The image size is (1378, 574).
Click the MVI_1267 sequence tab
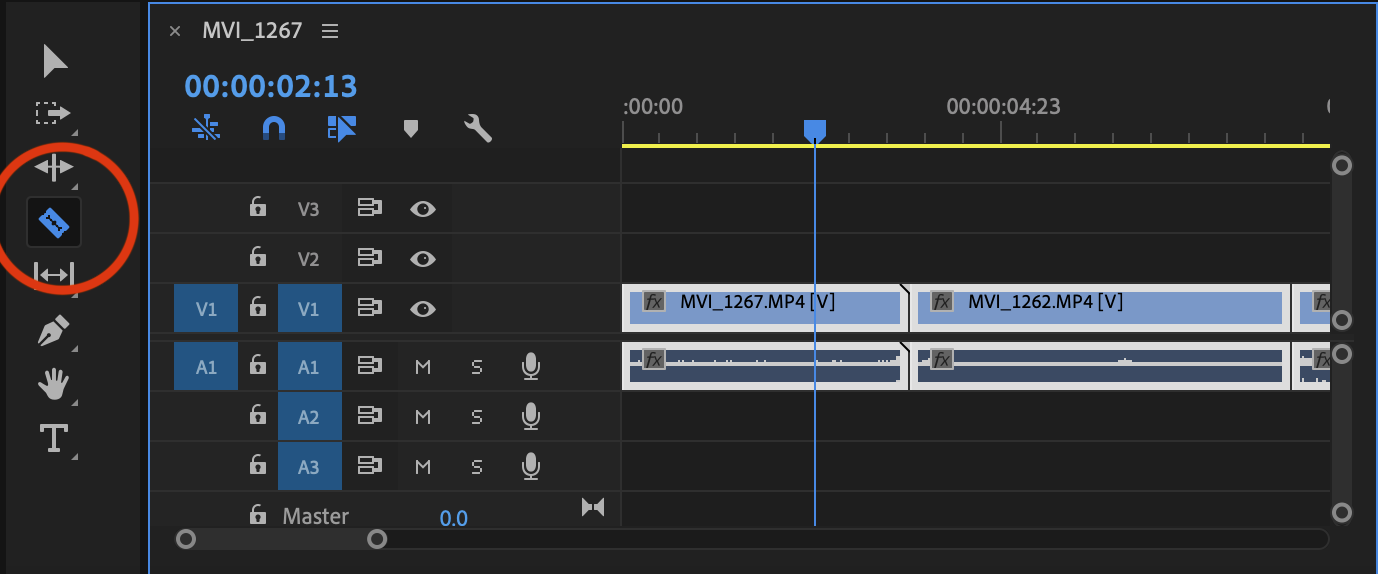pyautogui.click(x=252, y=30)
